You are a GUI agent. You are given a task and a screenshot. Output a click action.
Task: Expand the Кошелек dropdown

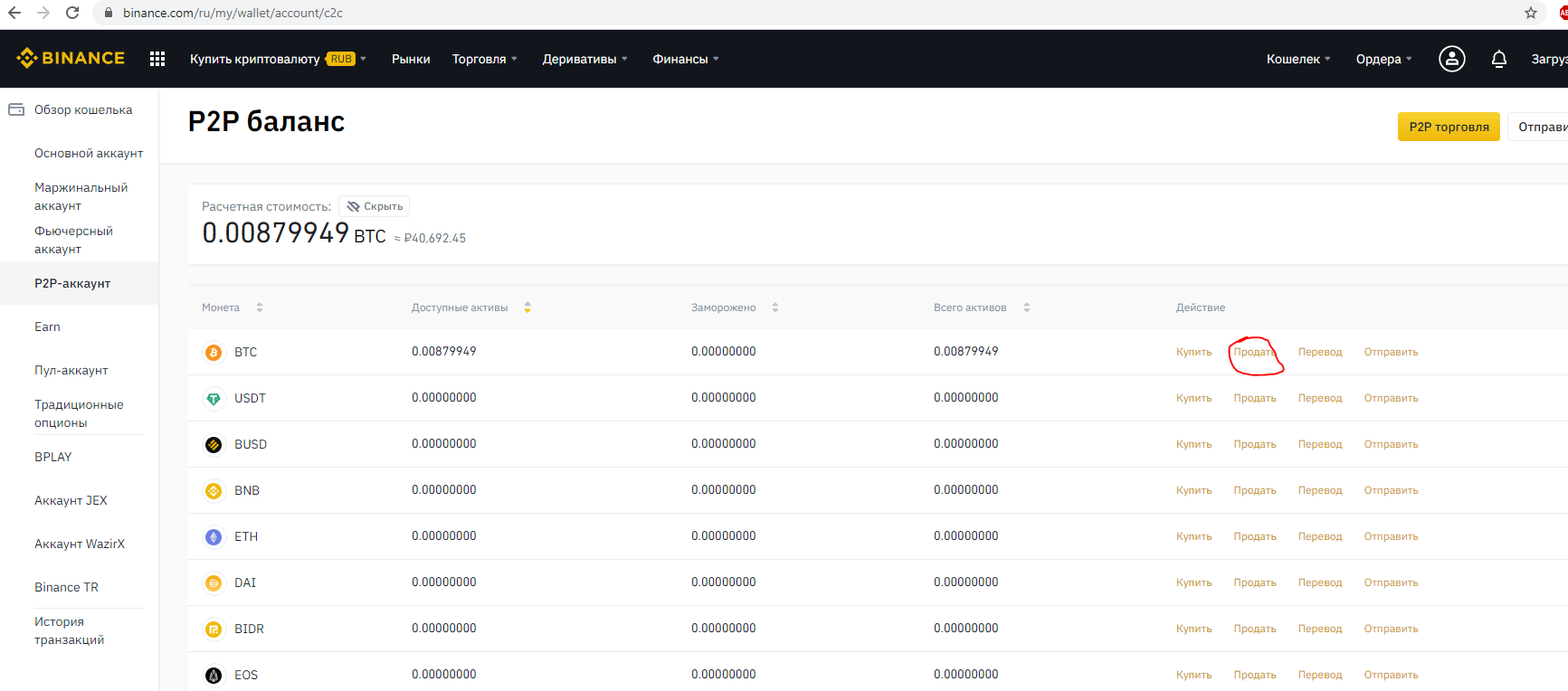(x=1297, y=59)
